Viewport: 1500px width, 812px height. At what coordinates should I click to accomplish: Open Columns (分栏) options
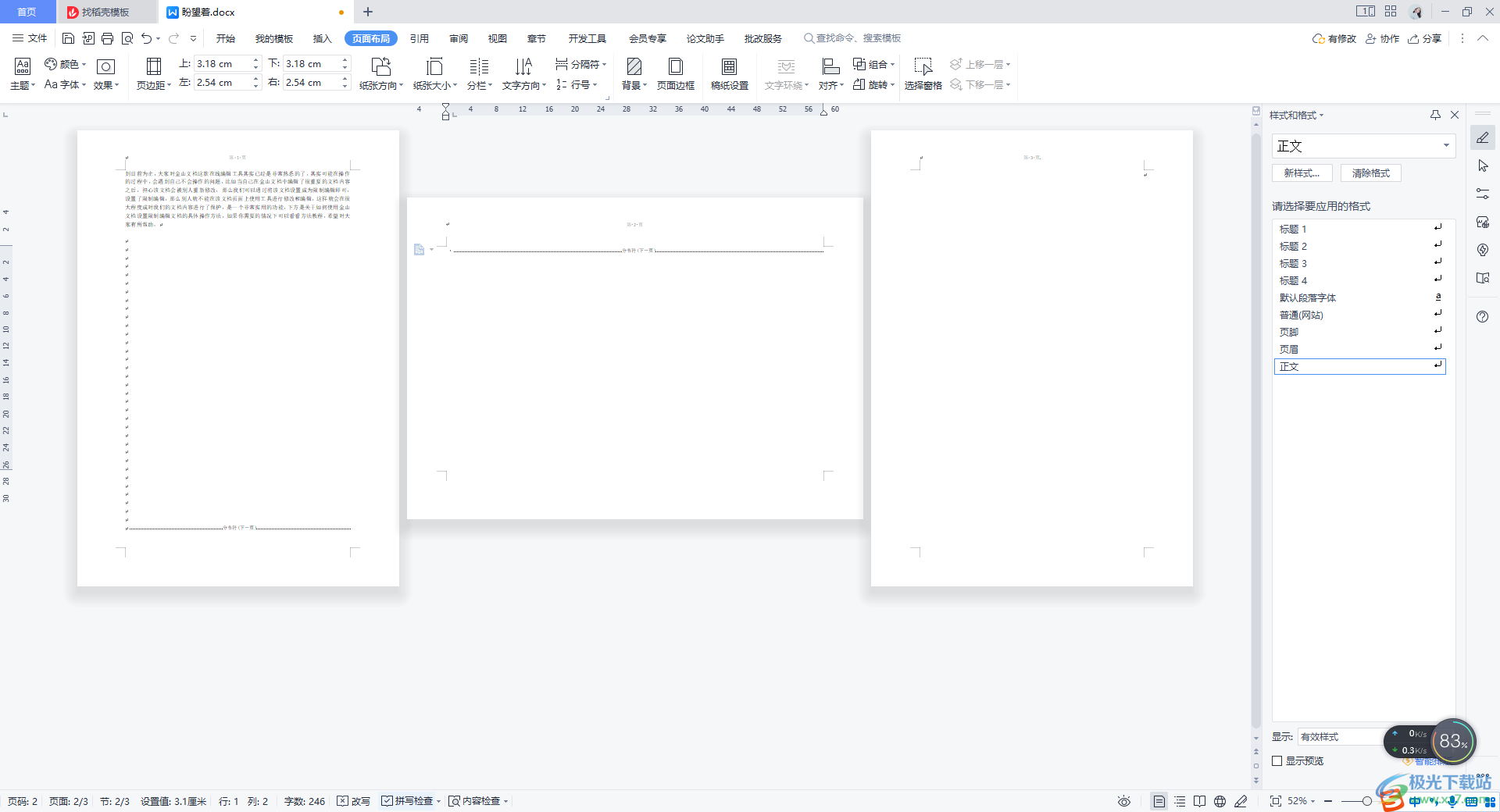point(480,74)
